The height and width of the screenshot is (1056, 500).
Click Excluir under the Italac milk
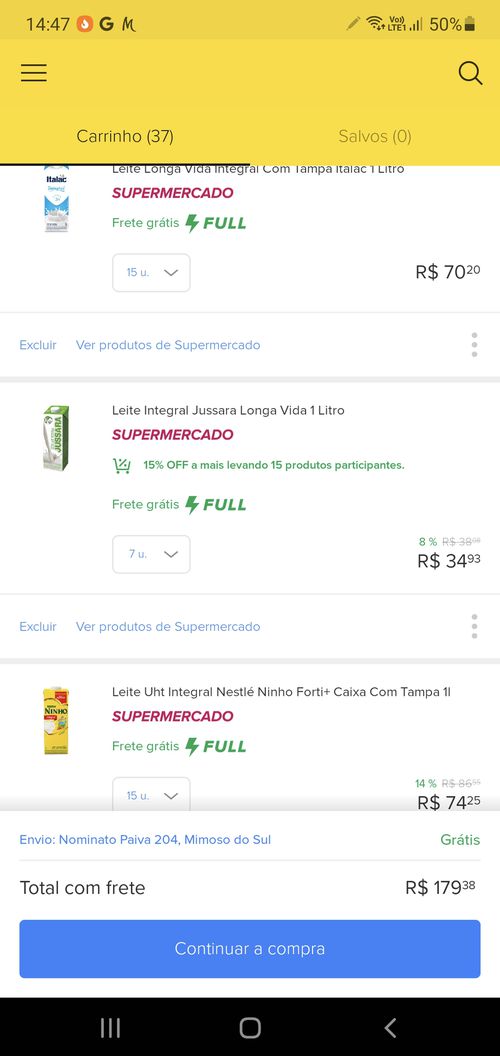click(38, 345)
